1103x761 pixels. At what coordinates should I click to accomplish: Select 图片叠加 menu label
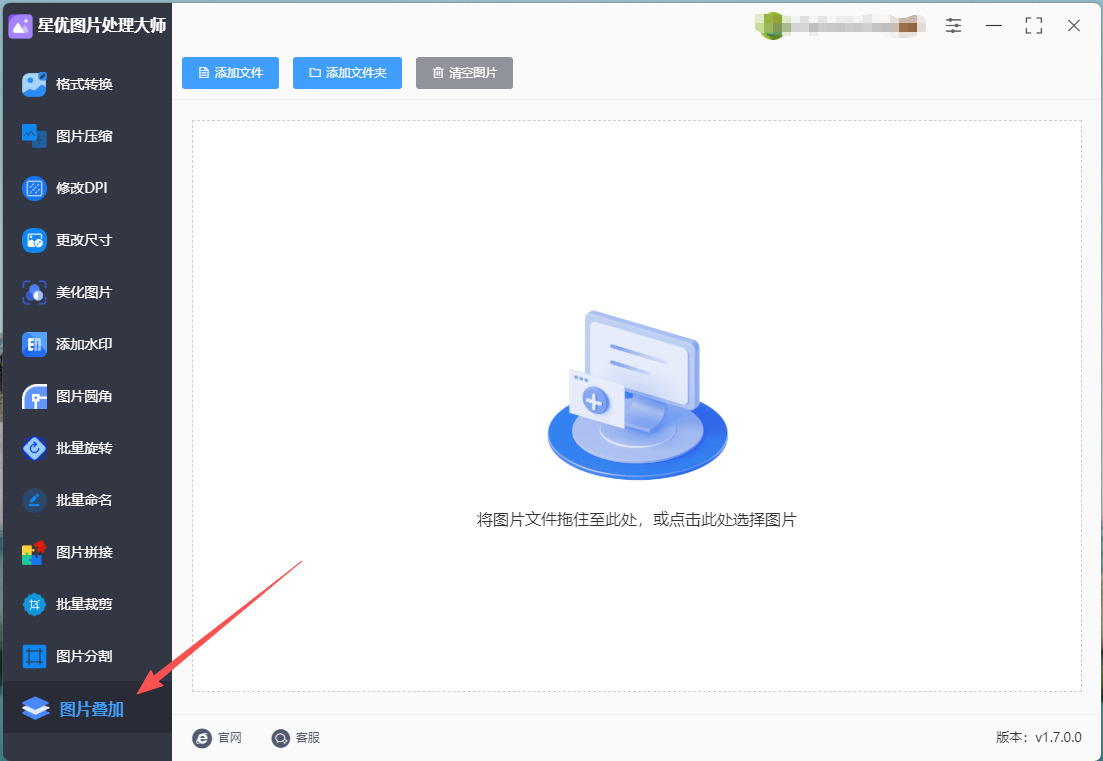pyautogui.click(x=91, y=709)
